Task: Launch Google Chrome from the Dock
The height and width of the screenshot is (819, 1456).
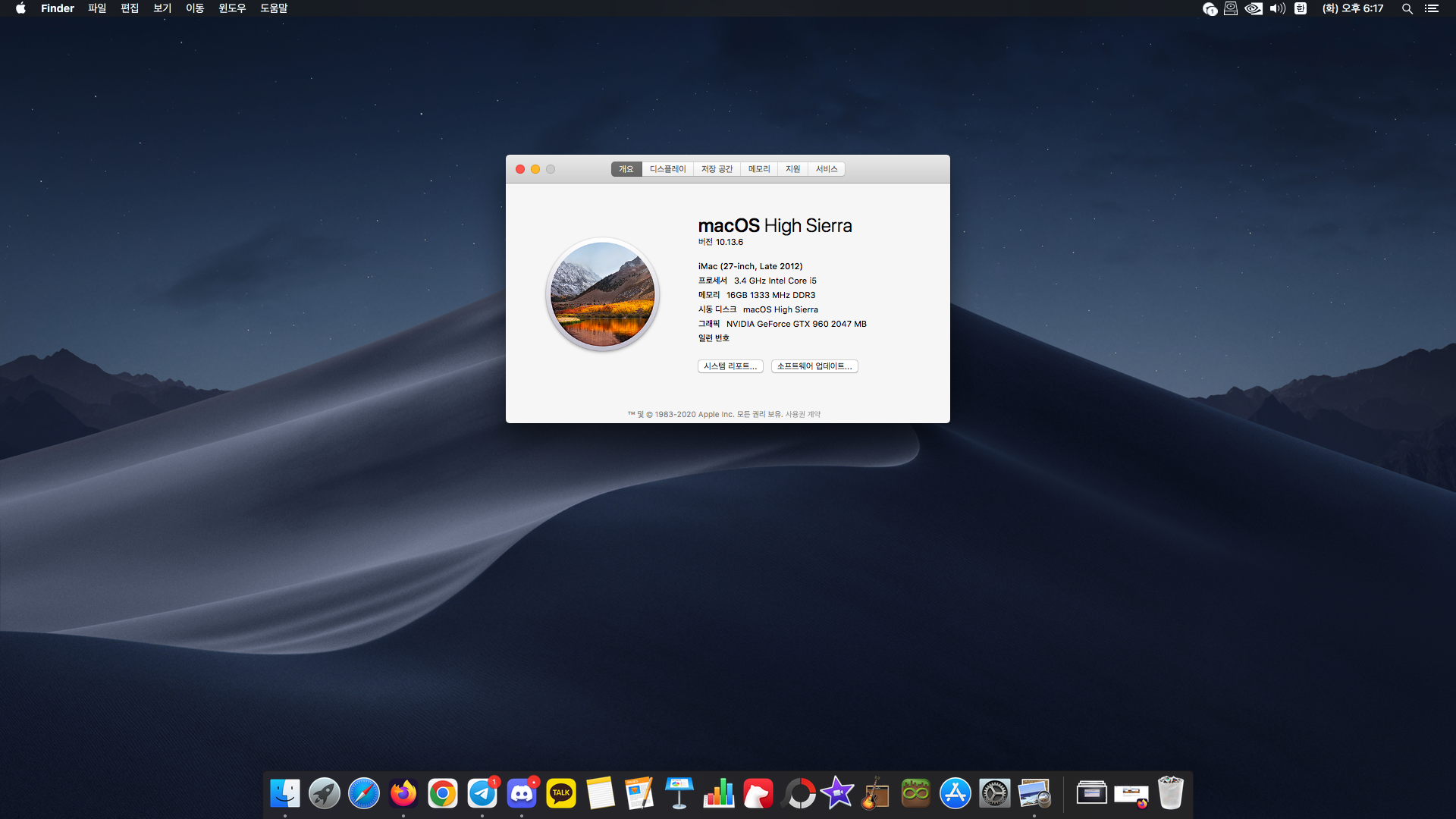Action: (x=443, y=794)
